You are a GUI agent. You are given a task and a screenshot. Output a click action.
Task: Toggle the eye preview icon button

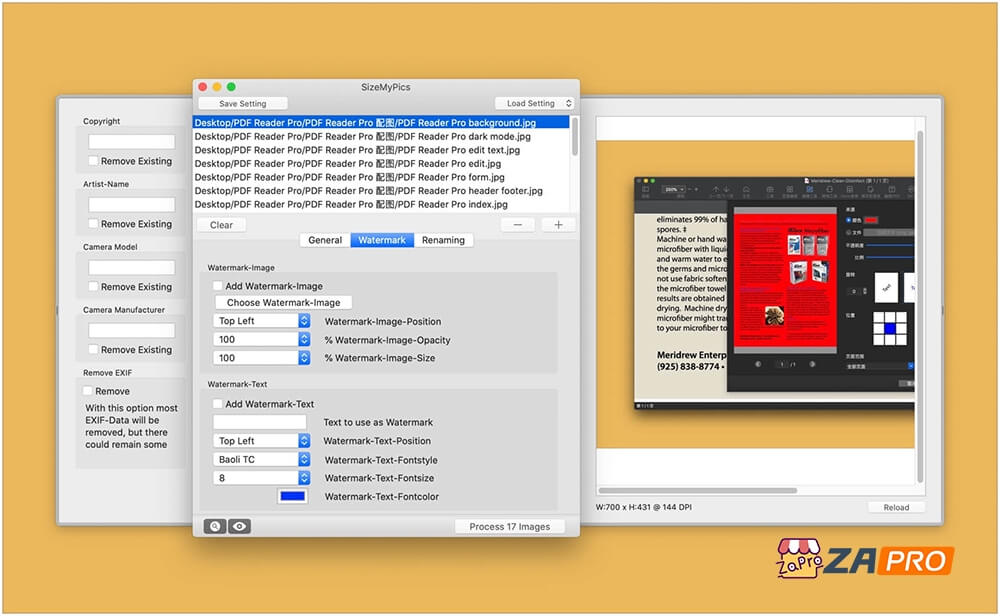pos(239,526)
